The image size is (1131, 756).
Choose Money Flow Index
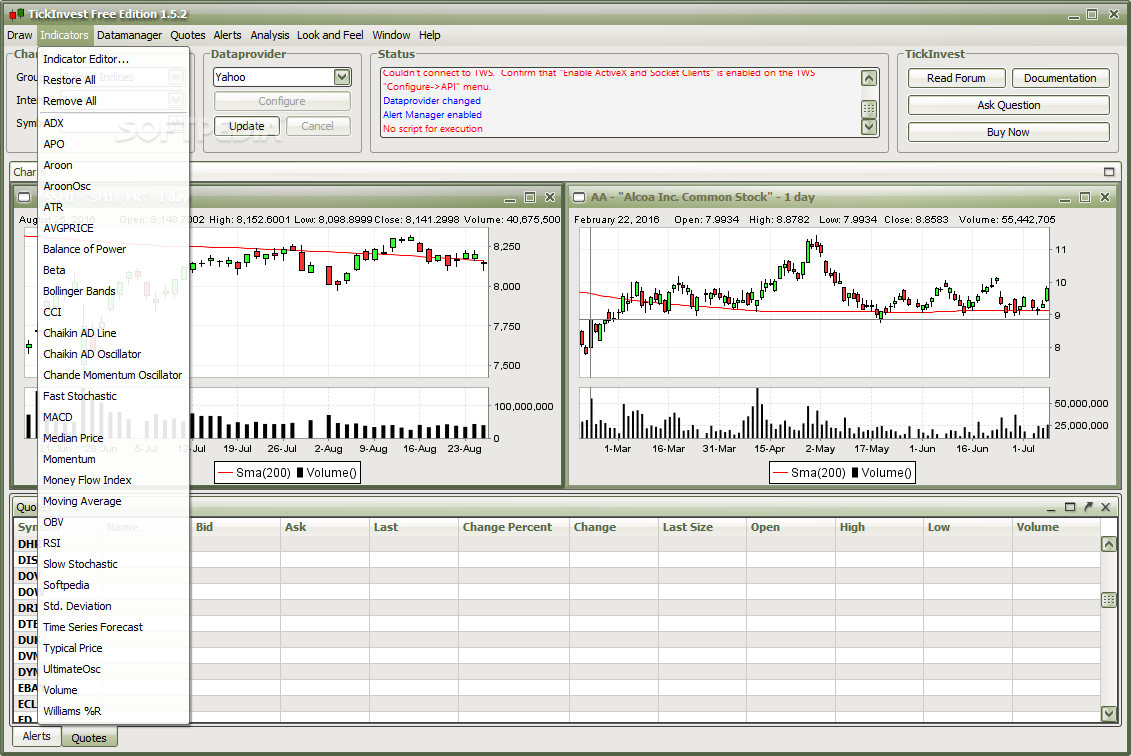(x=114, y=480)
